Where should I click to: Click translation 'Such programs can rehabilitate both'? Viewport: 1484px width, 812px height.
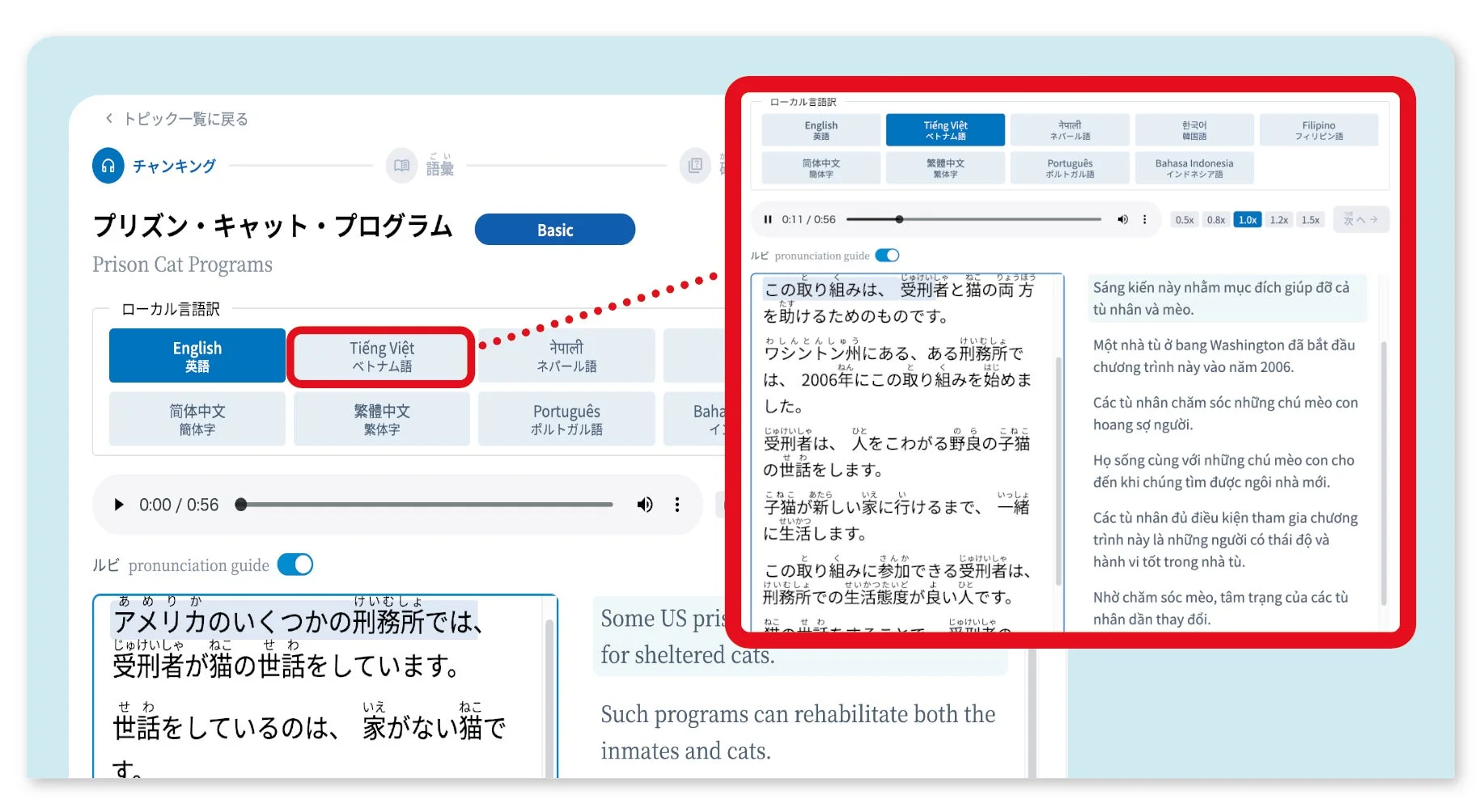tap(798, 732)
